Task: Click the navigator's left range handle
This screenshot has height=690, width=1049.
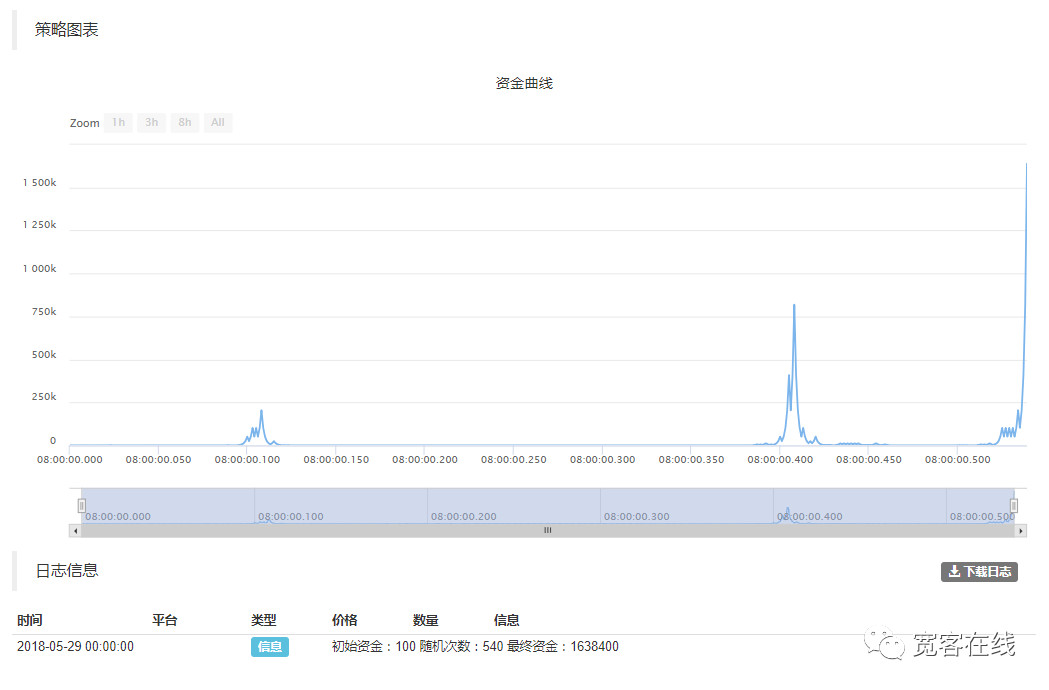Action: (x=82, y=506)
